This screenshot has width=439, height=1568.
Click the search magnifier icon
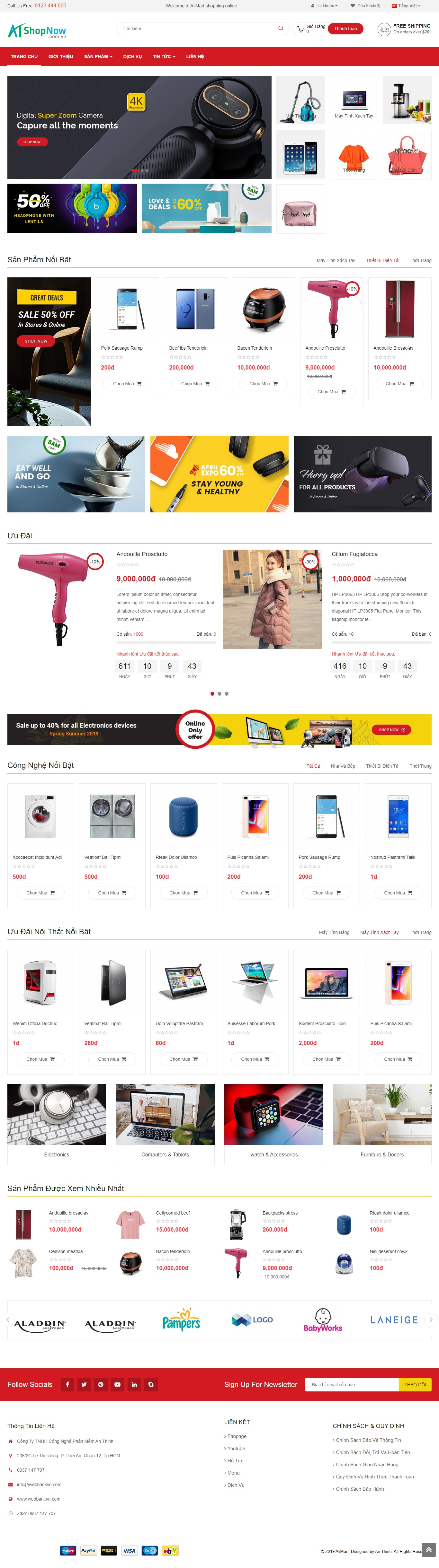(x=281, y=29)
